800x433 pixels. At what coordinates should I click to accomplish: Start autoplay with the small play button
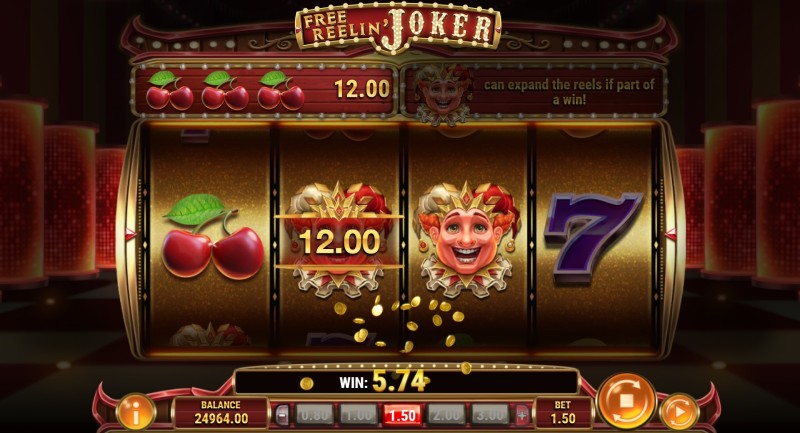point(679,411)
